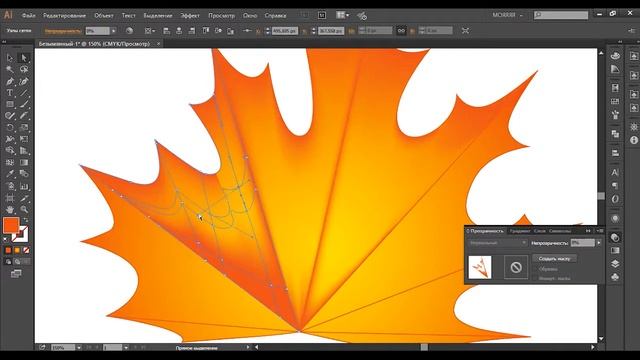Open the Align panel icon in dock

pyautogui.click(x=615, y=153)
